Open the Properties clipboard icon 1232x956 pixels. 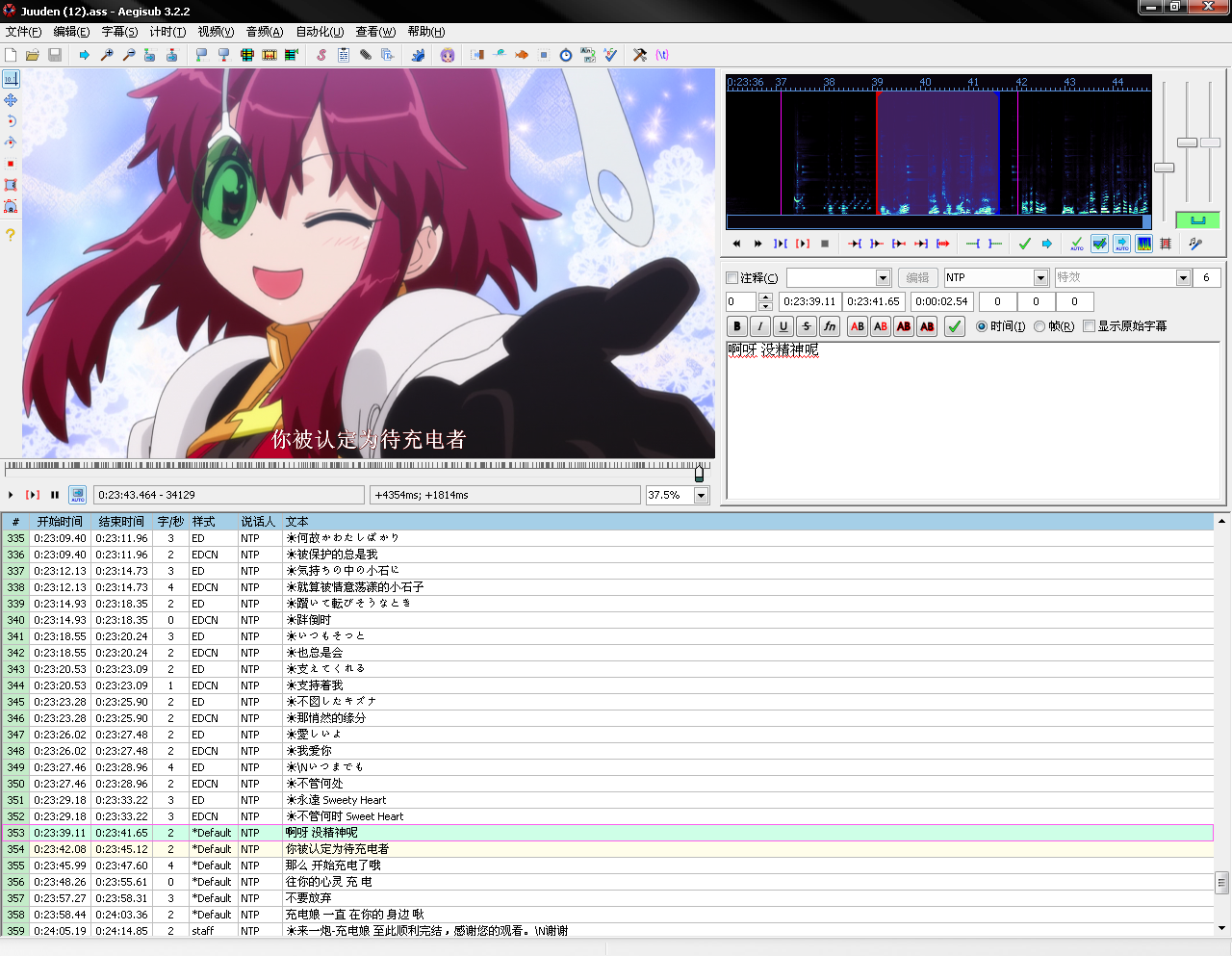(x=344, y=55)
